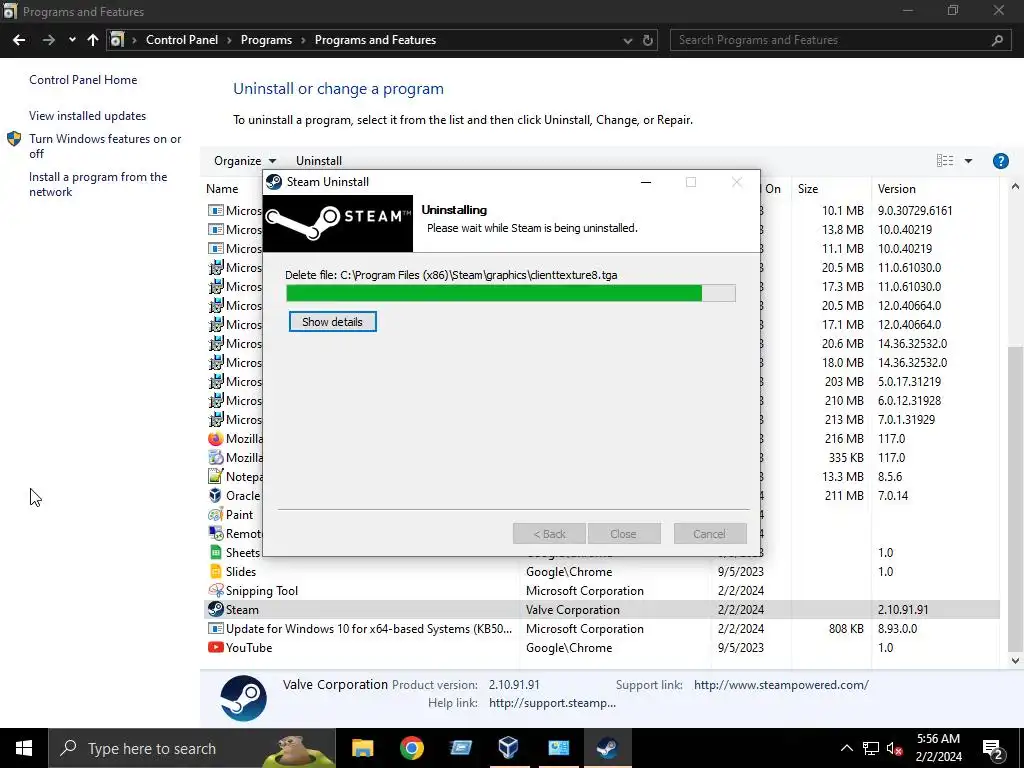Select the Remote Desktop program icon
The image size is (1024, 768).
[216, 534]
